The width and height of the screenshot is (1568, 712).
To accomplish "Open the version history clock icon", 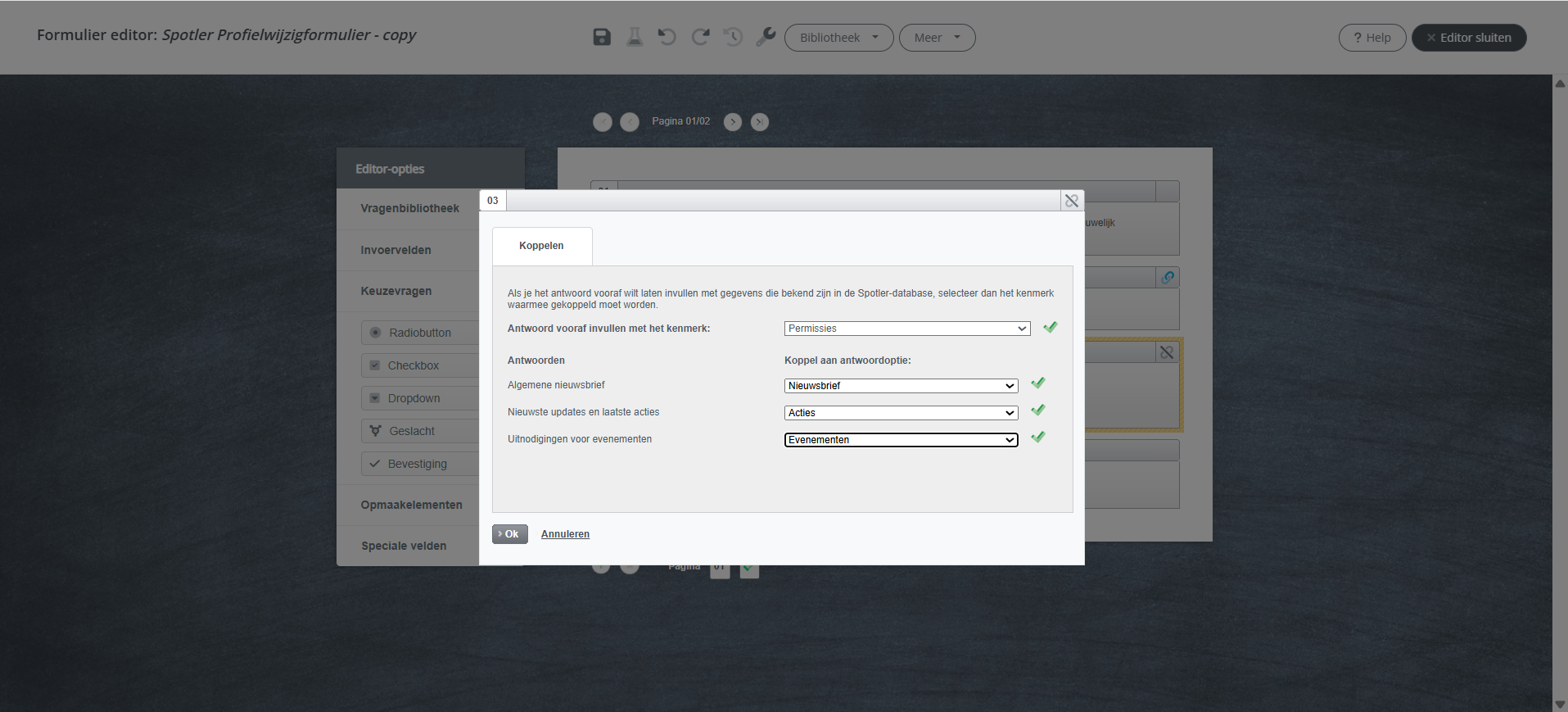I will click(733, 37).
